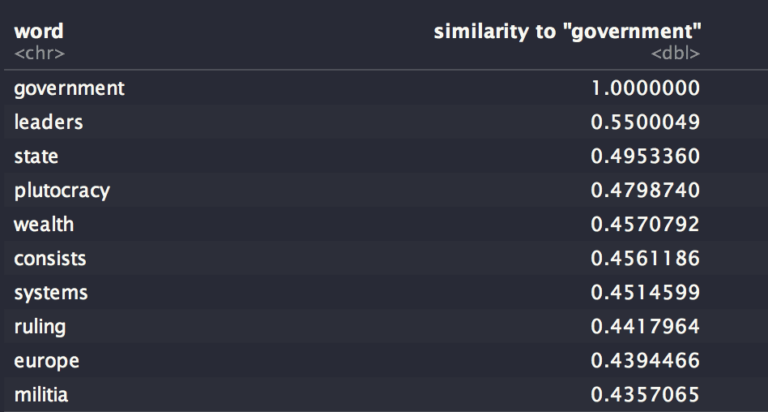Viewport: 768px width, 412px height.
Task: Select the "consists" word cell
Action: pyautogui.click(x=50, y=259)
